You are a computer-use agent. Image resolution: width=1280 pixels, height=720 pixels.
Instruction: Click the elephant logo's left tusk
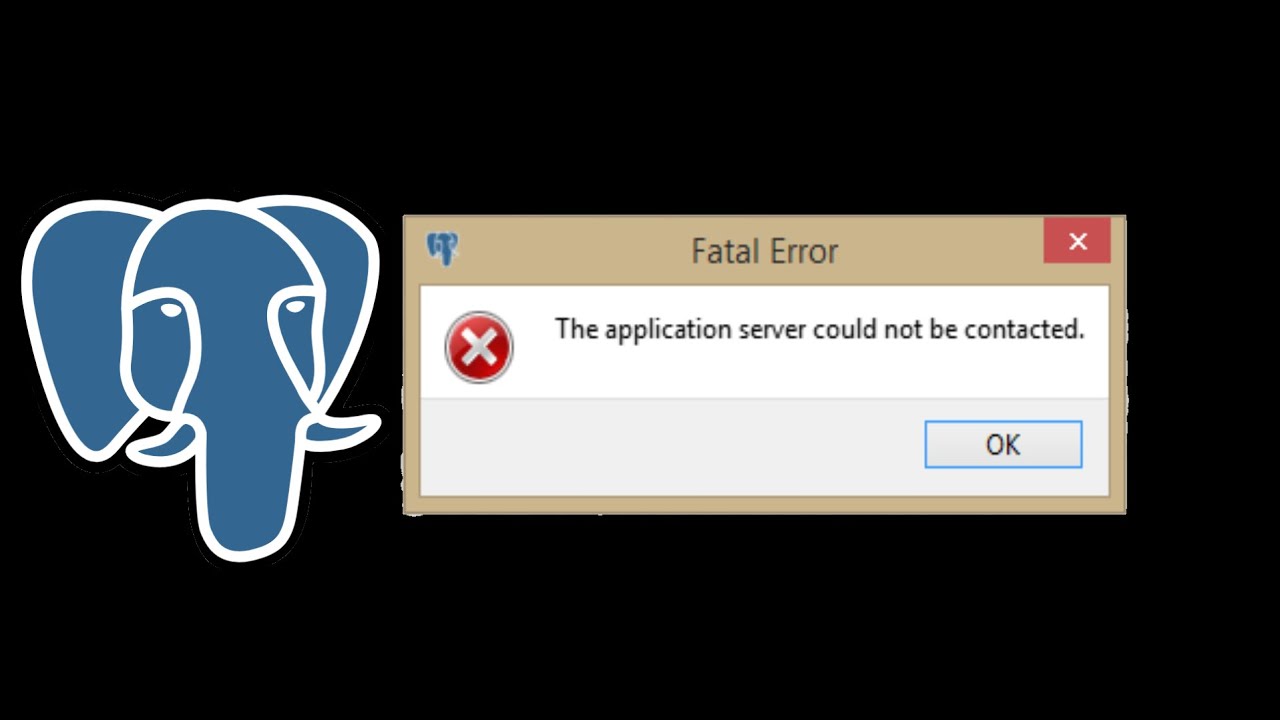166,440
